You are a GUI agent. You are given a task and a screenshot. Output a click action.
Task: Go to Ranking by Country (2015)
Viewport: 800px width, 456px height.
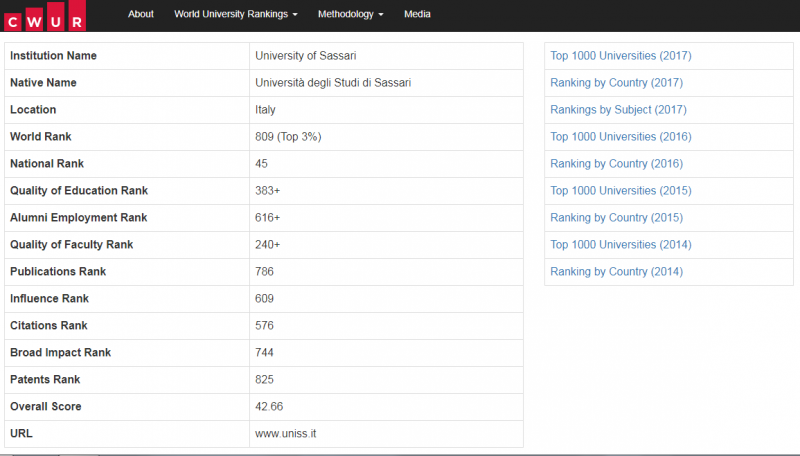616,218
